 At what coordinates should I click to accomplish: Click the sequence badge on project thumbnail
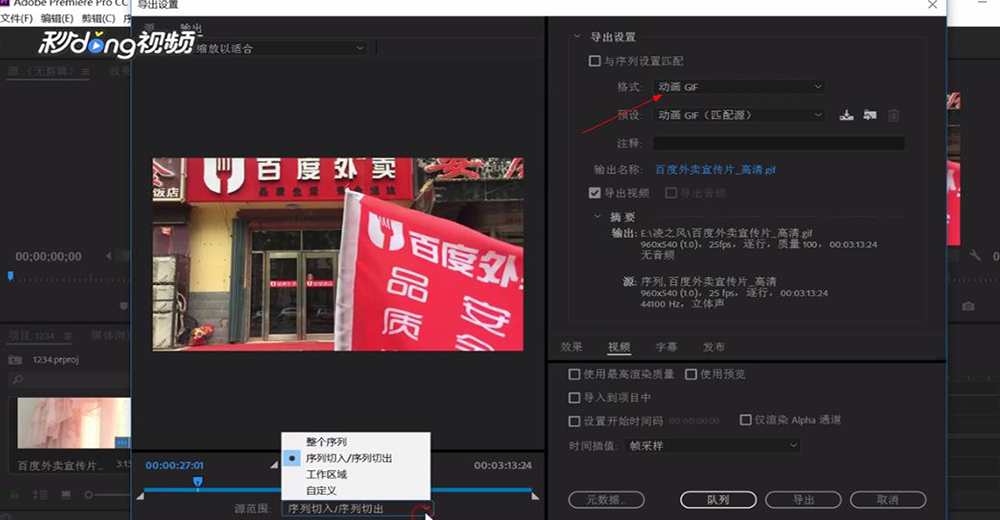(x=122, y=442)
